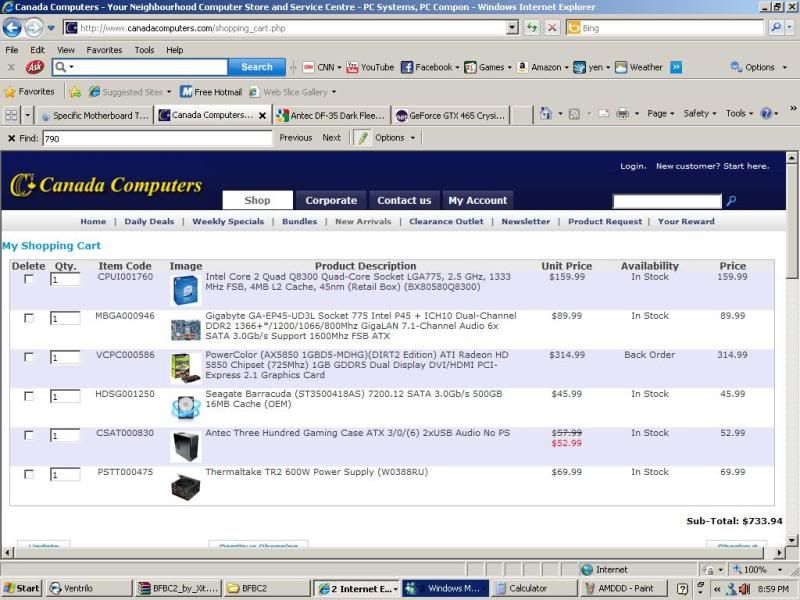The width and height of the screenshot is (800, 600).
Task: Click the Bing search magnifier icon
Action: (776, 28)
